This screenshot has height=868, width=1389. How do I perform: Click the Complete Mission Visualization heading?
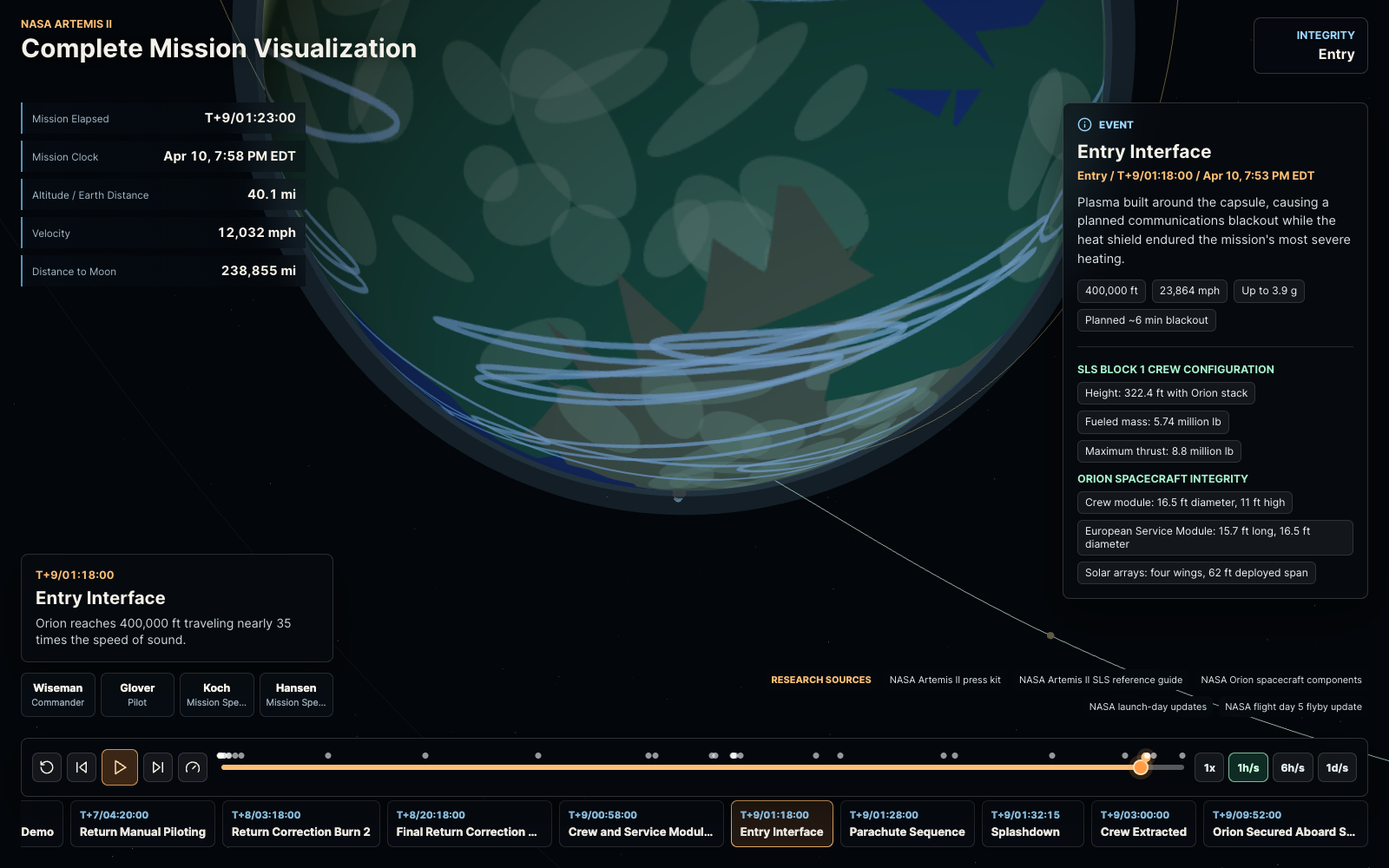(219, 49)
